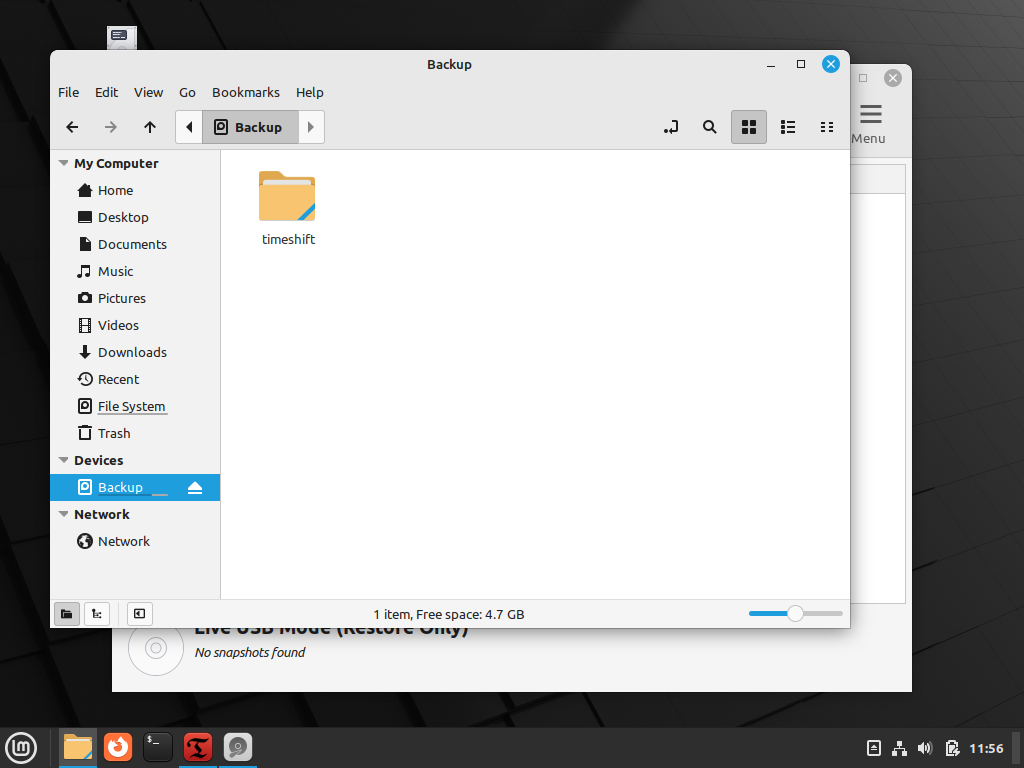The height and width of the screenshot is (768, 1024).
Task: Open Downloads in the sidebar
Action: (x=135, y=353)
